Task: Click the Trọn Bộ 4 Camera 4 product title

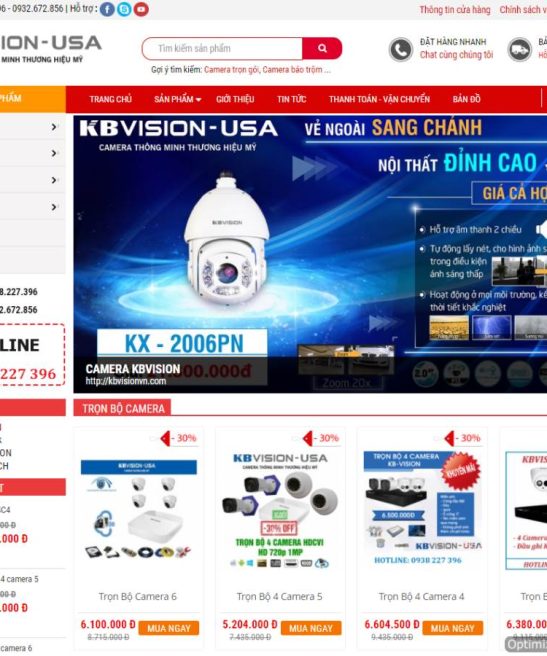Action: [421, 597]
